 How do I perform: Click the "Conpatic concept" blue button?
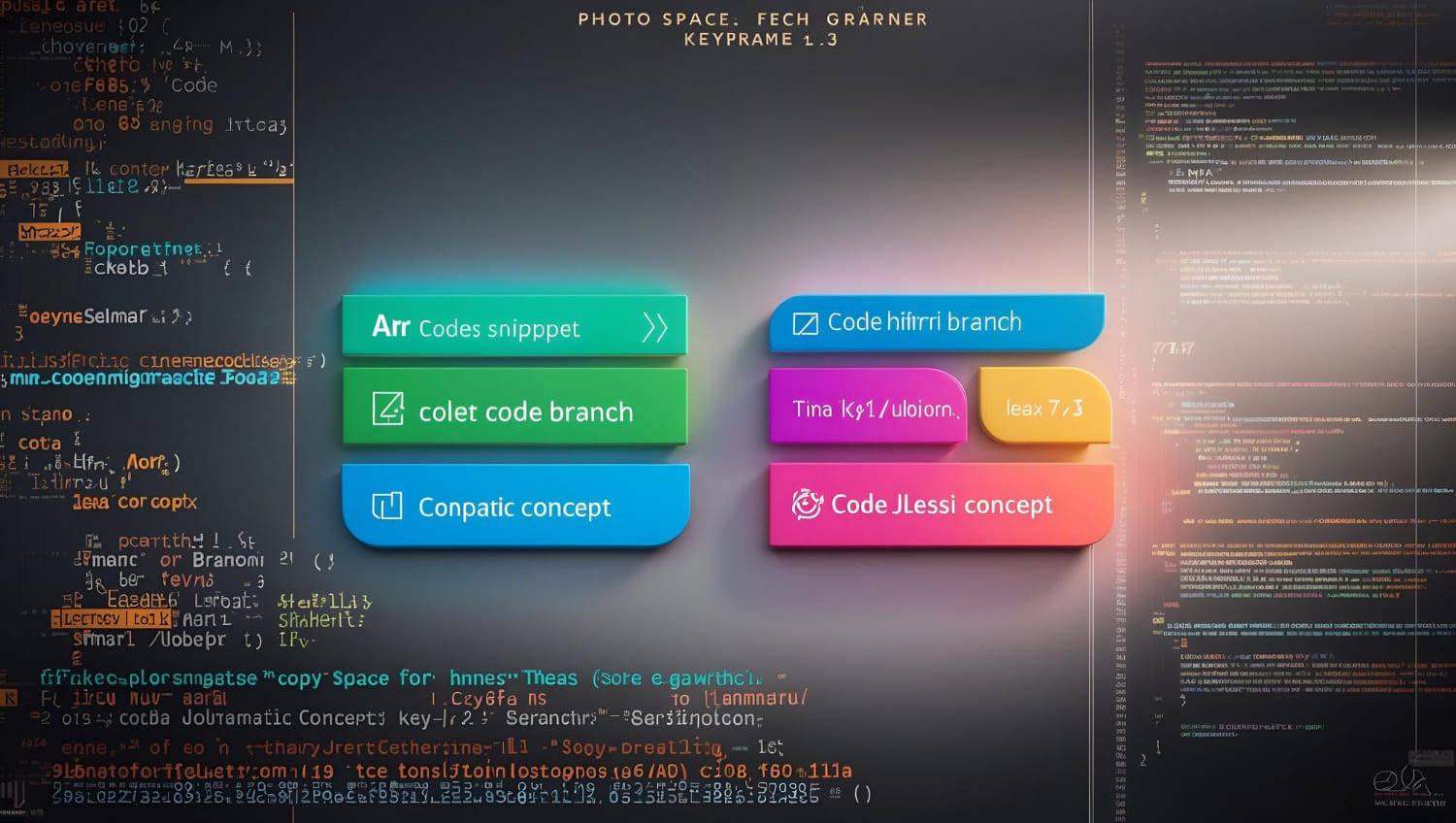coord(514,506)
